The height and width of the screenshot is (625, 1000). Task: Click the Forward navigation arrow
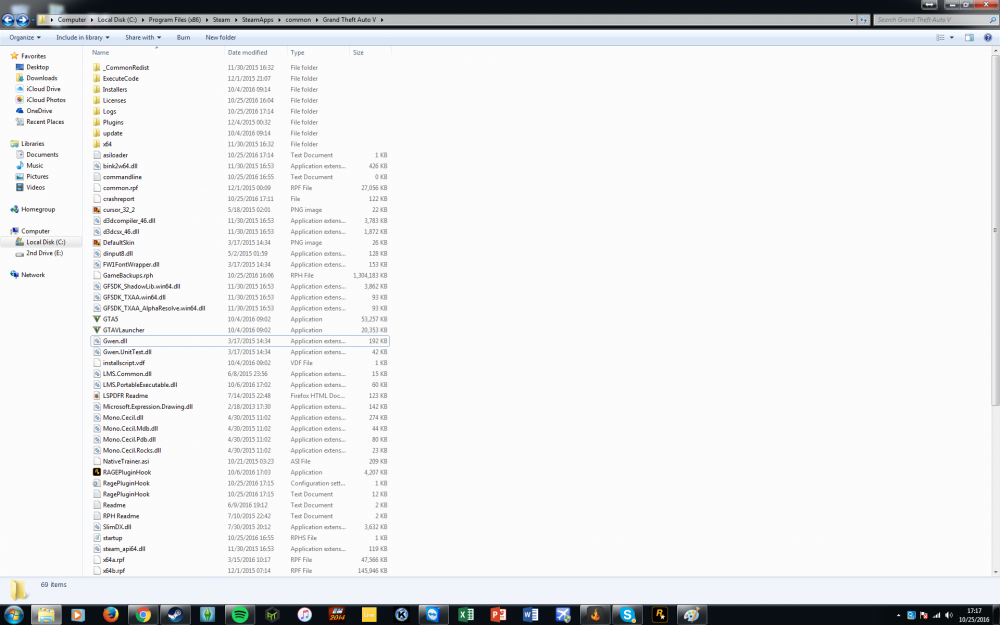coord(22,20)
